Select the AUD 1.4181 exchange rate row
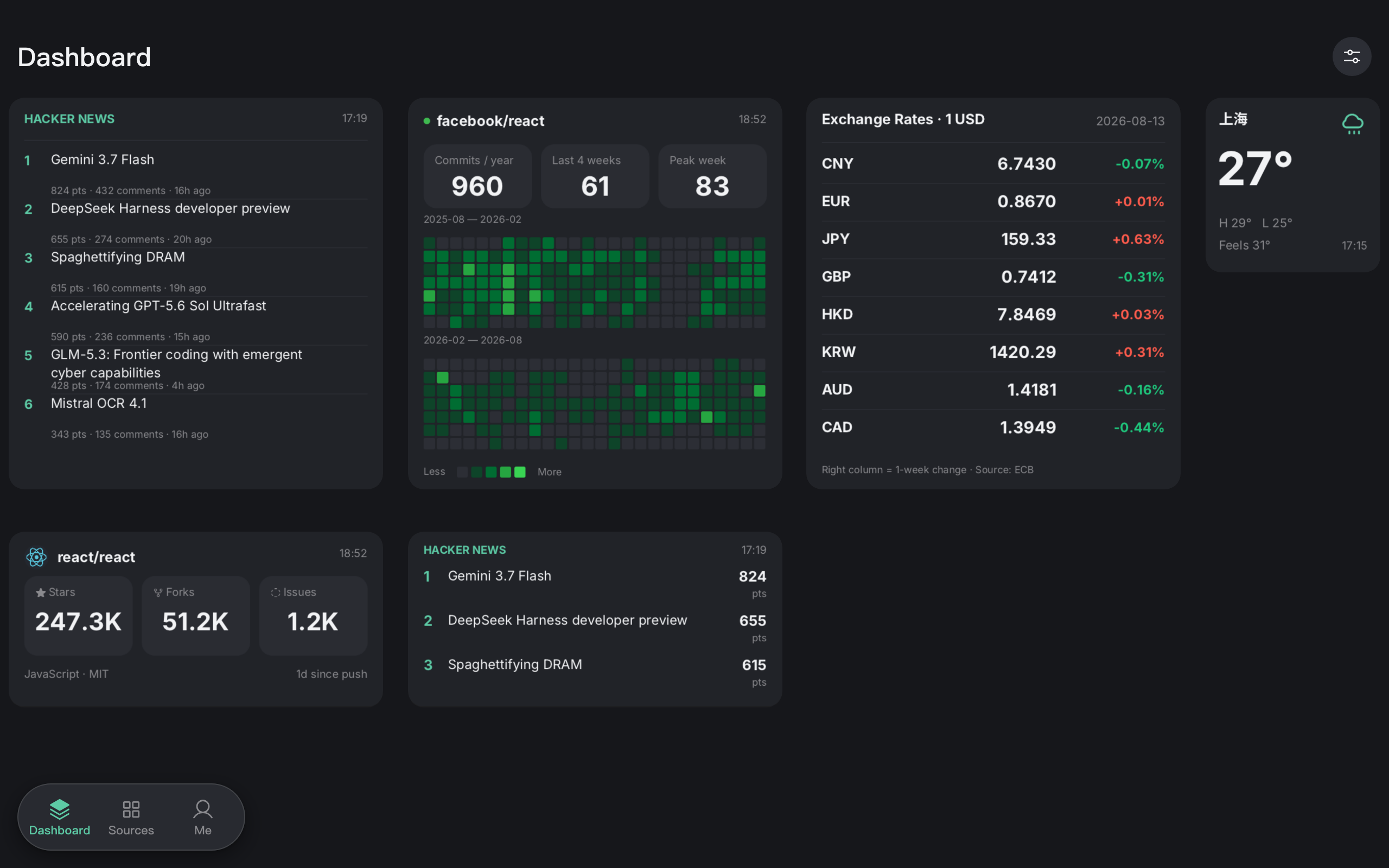1389x868 pixels. (x=993, y=390)
